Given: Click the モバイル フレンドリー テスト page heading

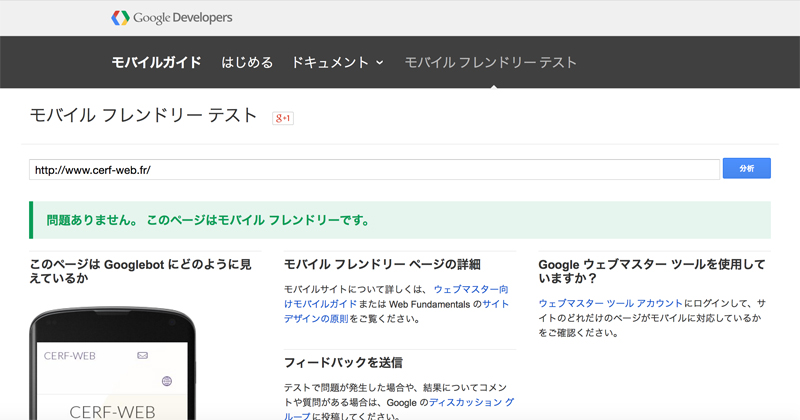Looking at the screenshot, I should pos(143,115).
